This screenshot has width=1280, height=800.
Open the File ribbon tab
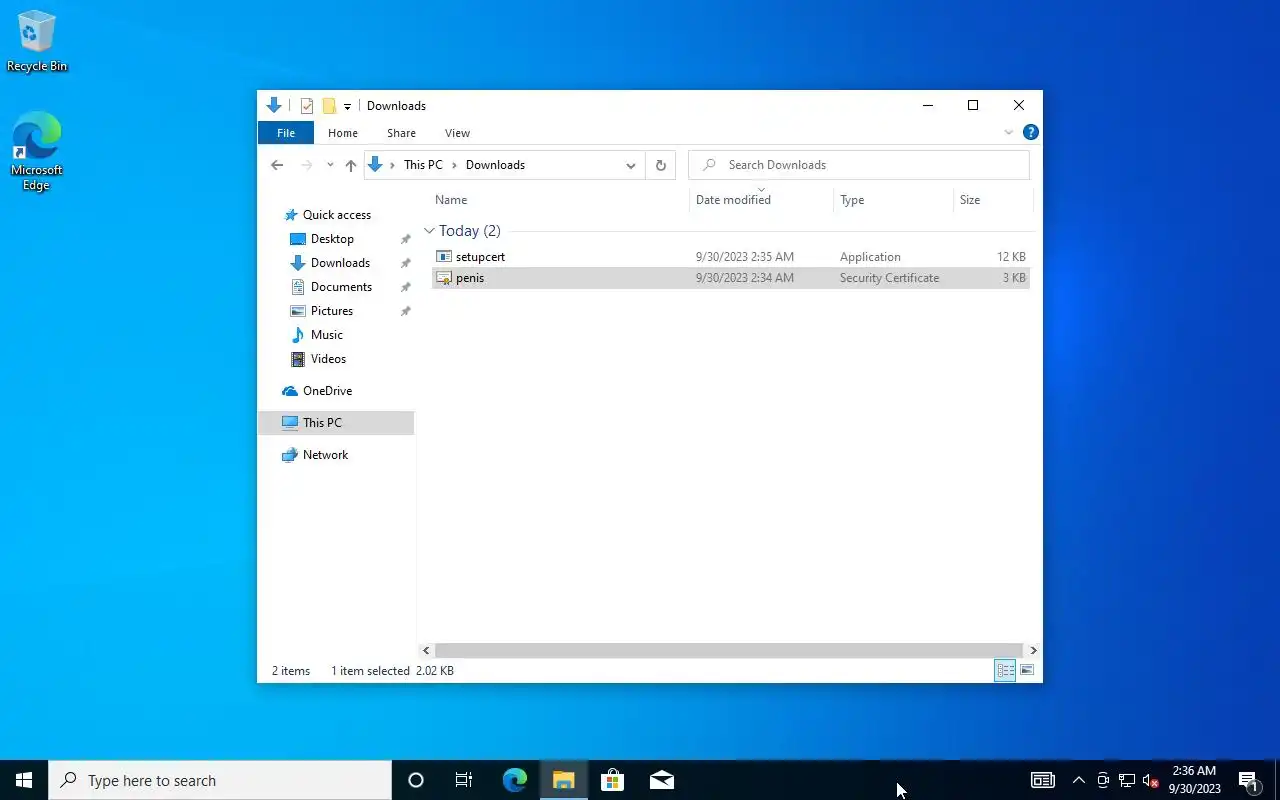(286, 133)
